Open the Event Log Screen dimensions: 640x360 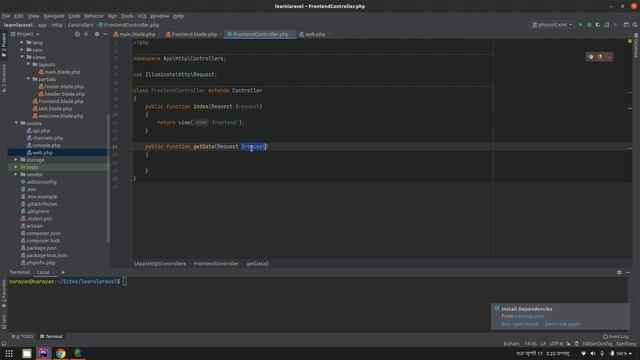point(616,337)
